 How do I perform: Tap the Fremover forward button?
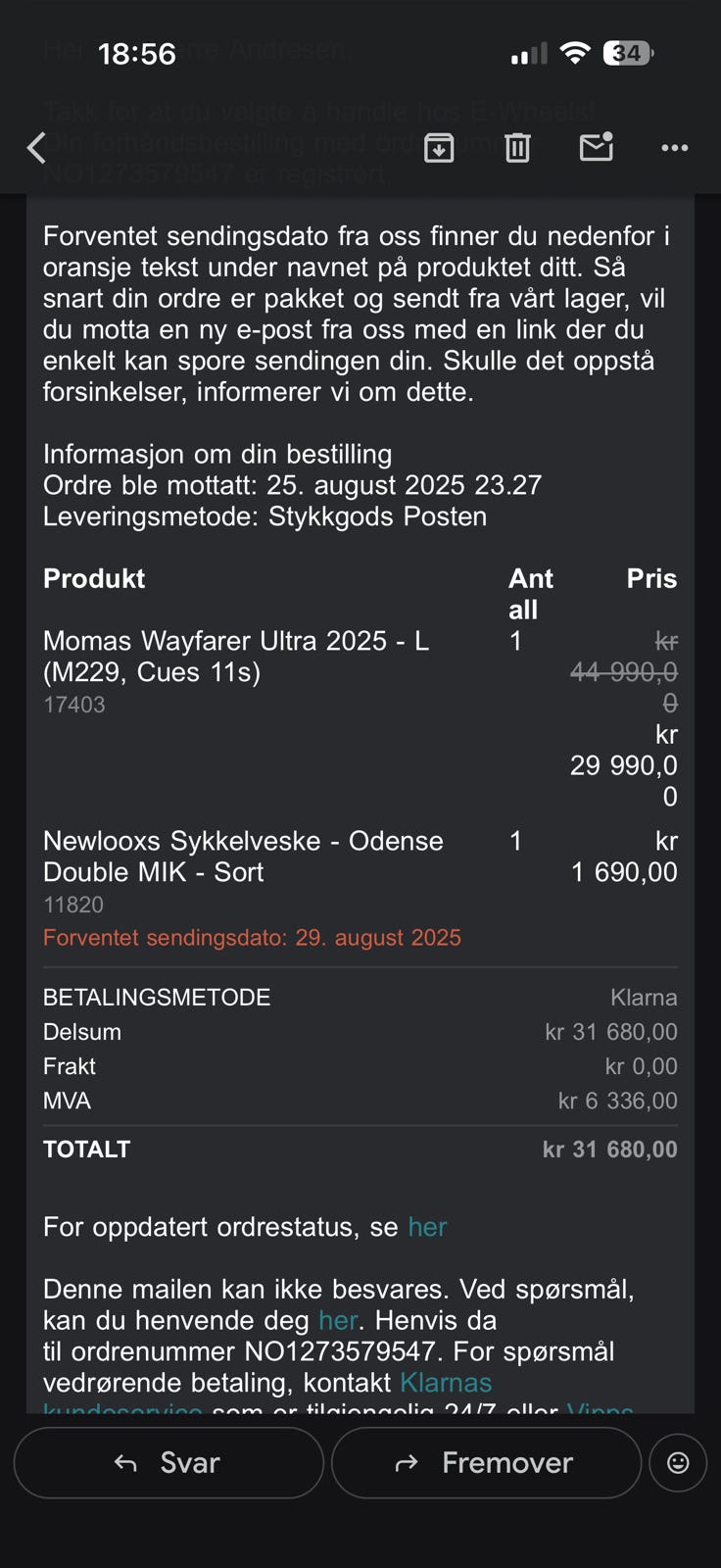pyautogui.click(x=486, y=1462)
